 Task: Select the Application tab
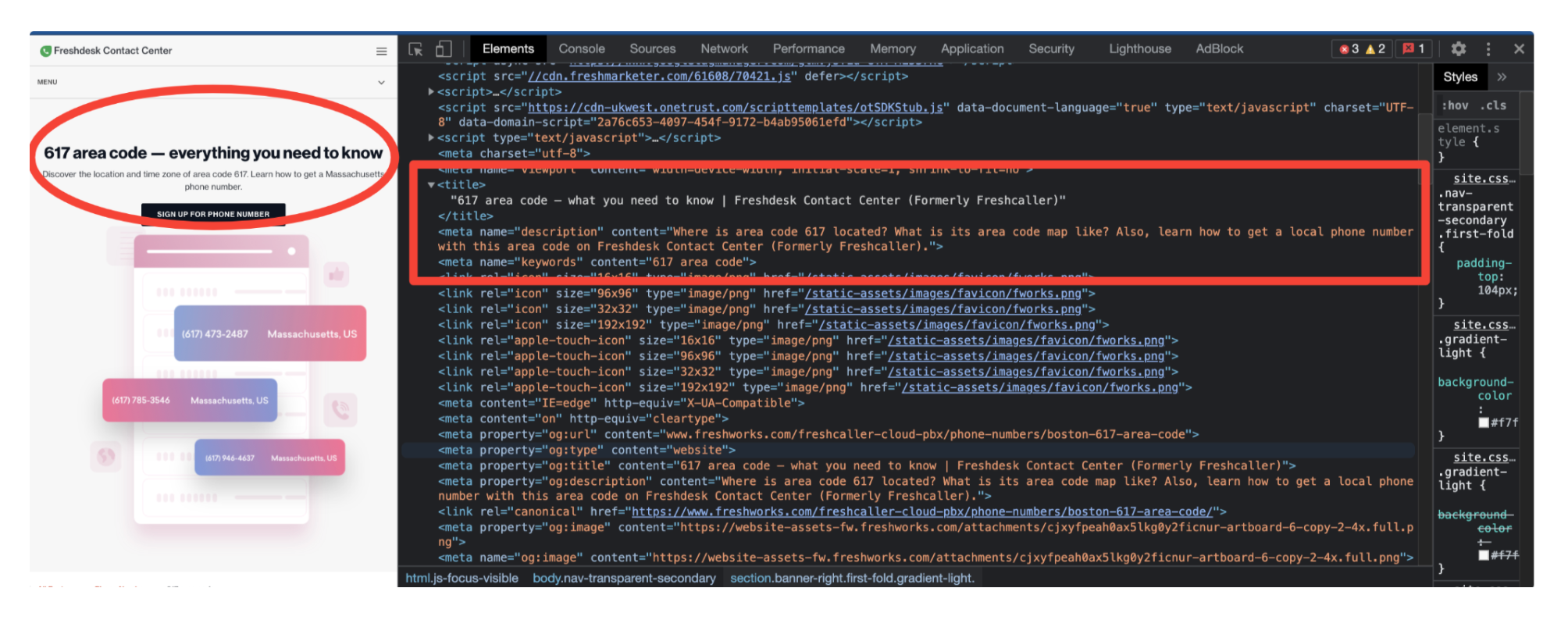point(972,48)
